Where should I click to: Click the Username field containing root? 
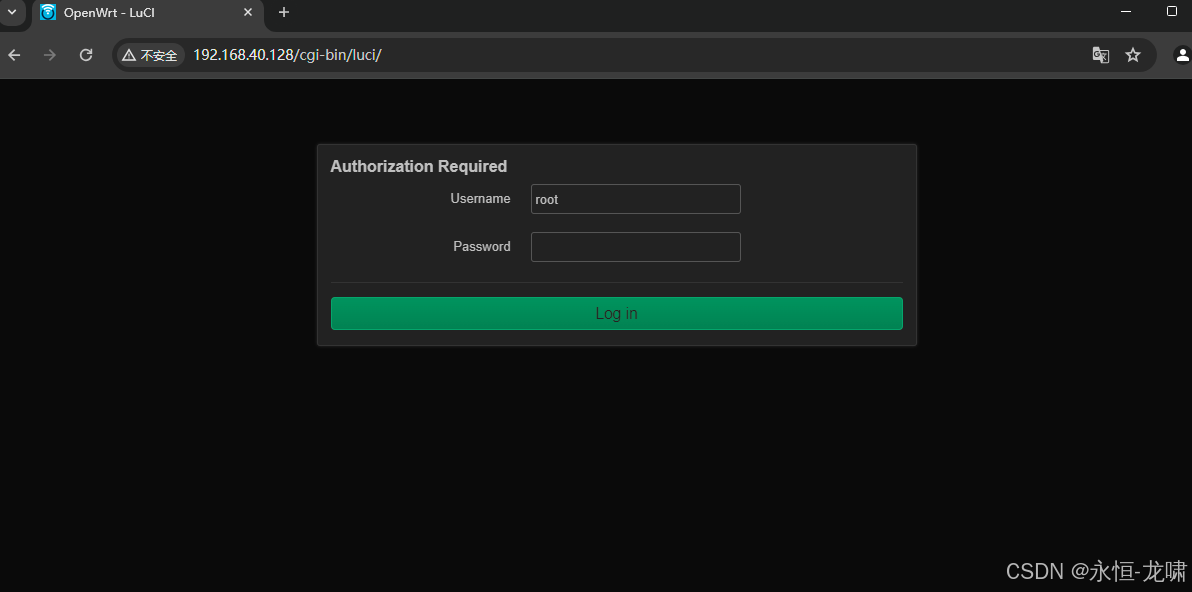636,199
